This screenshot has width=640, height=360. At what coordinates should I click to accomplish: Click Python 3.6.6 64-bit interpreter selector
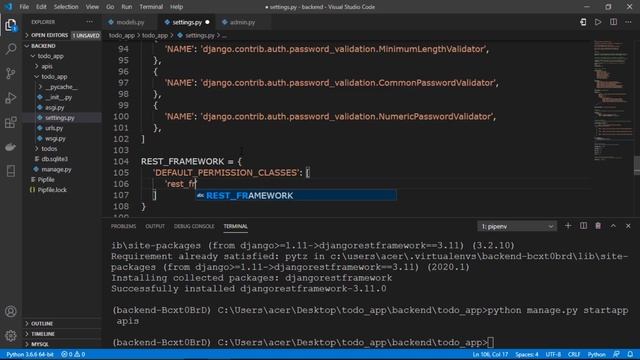point(30,354)
